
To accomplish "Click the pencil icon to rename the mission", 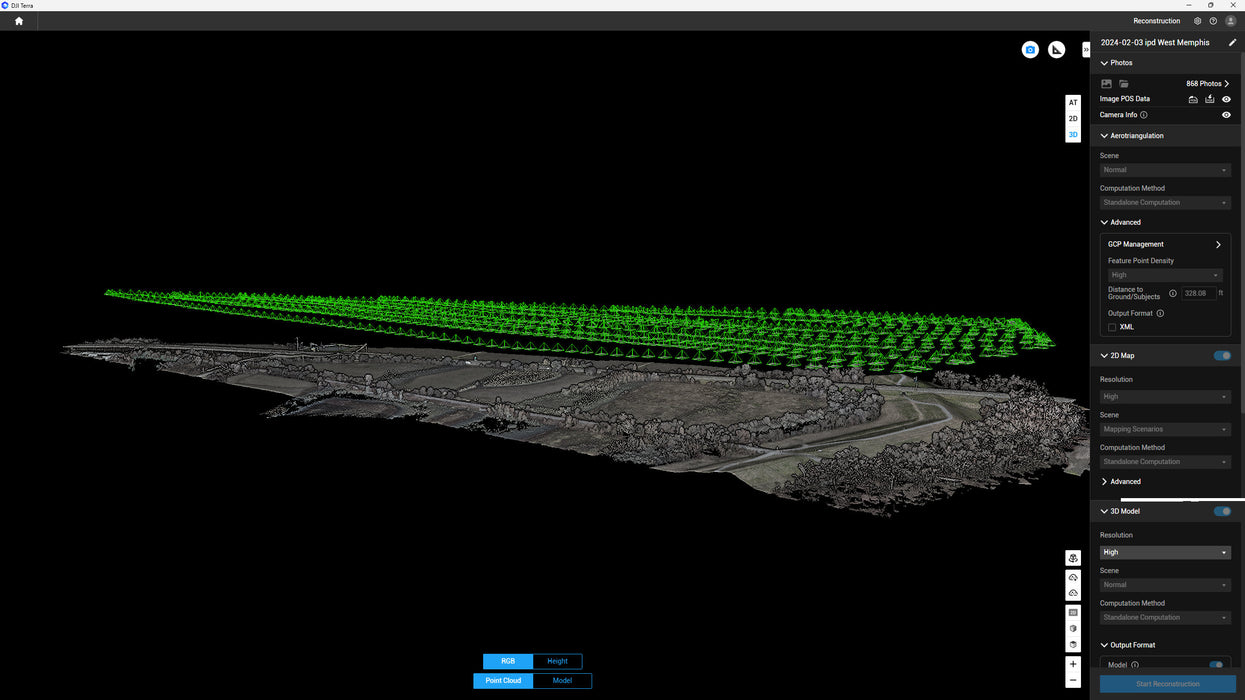I will click(x=1232, y=43).
